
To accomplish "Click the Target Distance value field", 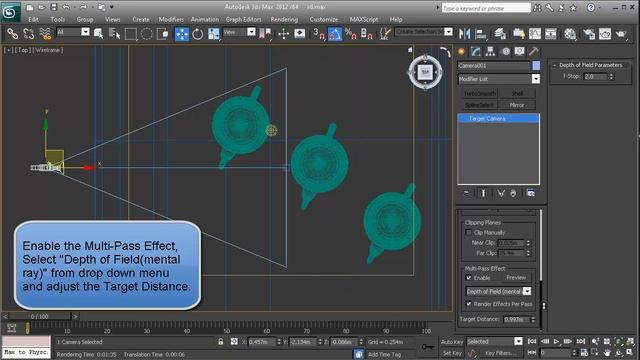I will tap(516, 319).
